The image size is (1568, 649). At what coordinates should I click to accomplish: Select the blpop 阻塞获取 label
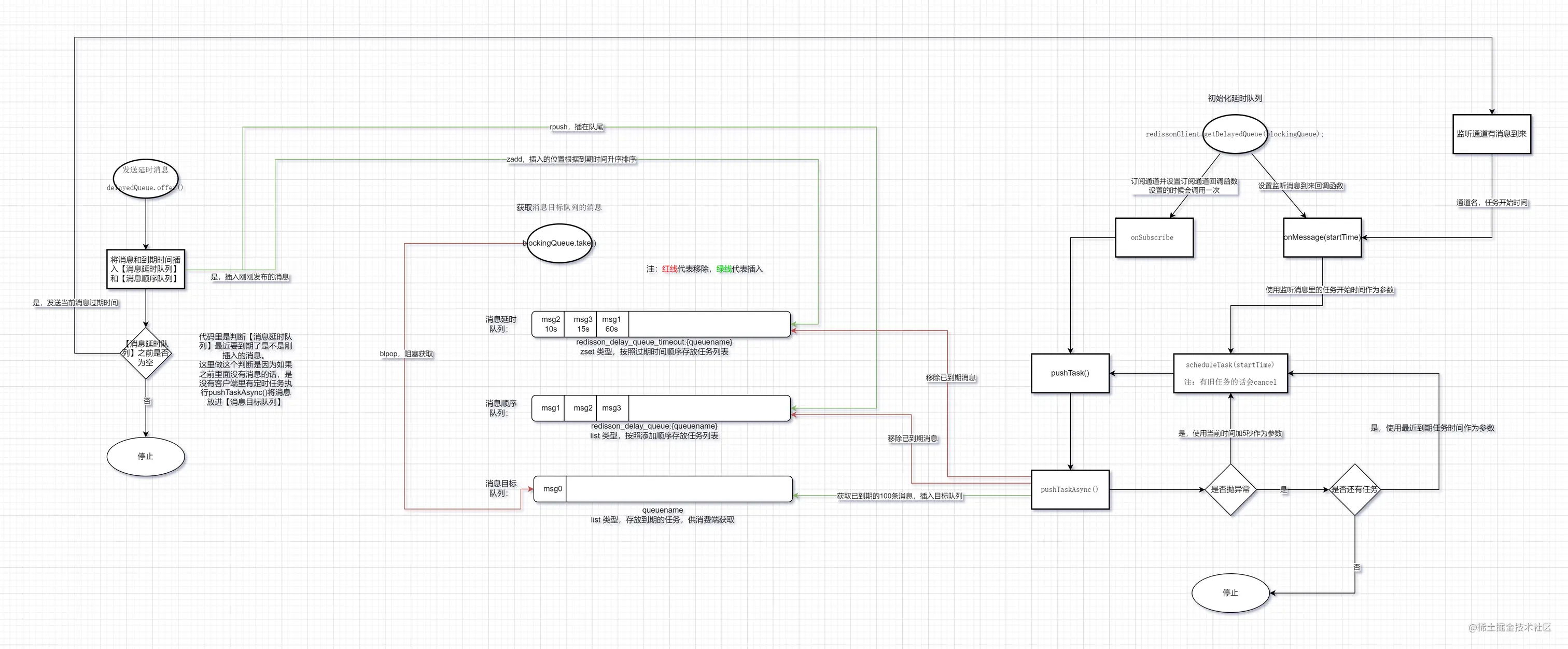tap(405, 354)
